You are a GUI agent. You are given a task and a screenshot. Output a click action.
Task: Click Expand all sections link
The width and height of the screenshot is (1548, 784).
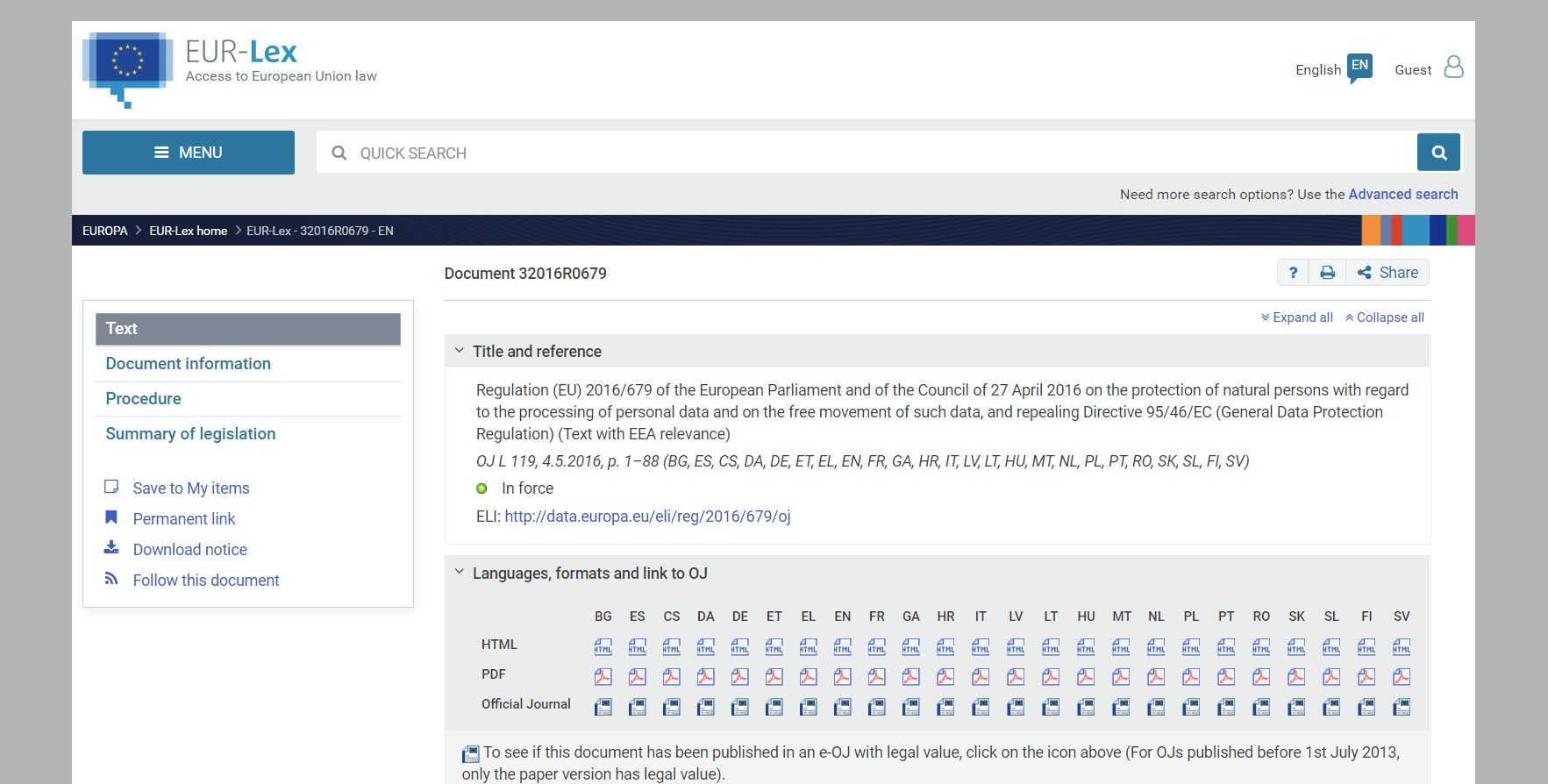point(1297,317)
